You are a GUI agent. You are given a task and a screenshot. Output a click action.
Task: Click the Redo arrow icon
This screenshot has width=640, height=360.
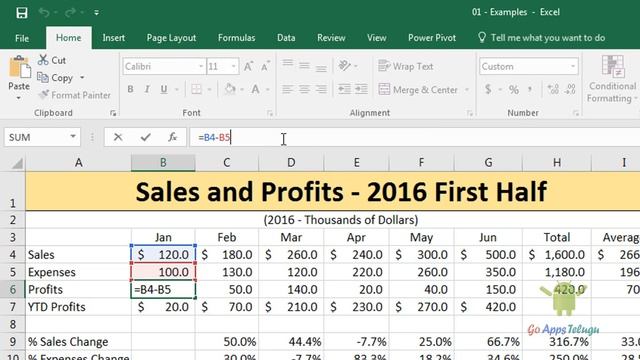pos(70,13)
